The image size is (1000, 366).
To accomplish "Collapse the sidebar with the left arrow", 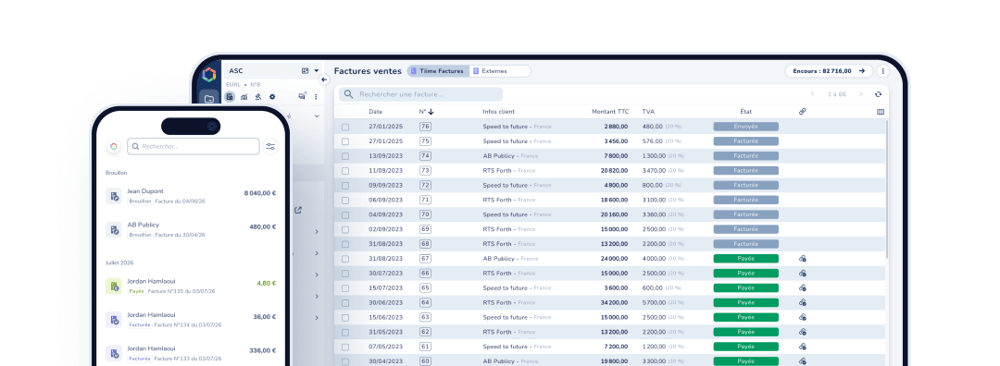I will (324, 80).
